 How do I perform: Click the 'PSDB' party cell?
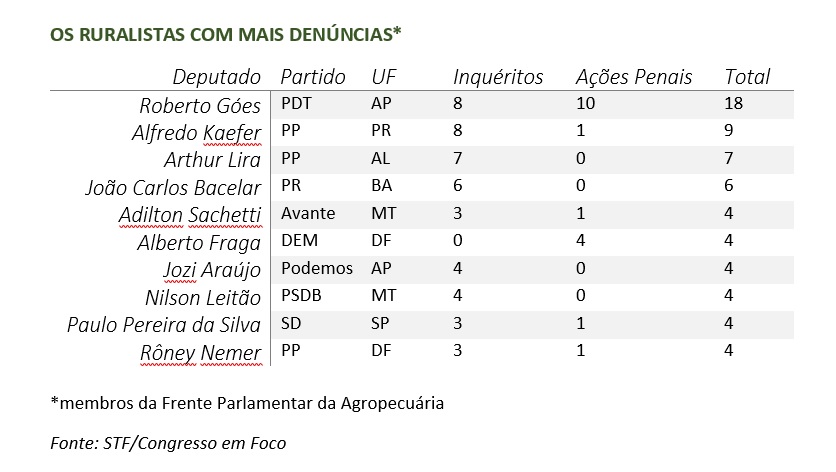[301, 295]
